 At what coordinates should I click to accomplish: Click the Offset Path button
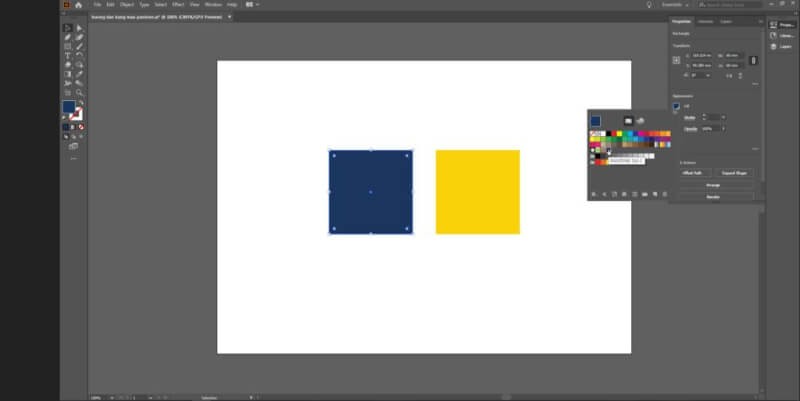[693, 173]
